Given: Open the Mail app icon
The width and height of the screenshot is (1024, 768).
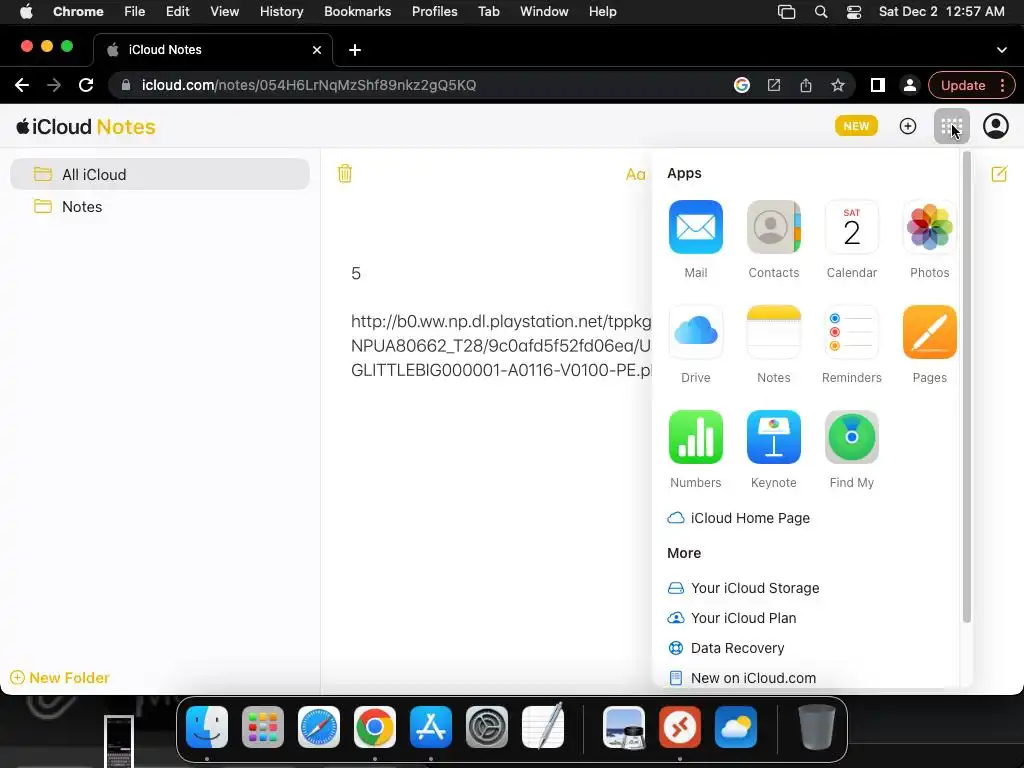Looking at the screenshot, I should pyautogui.click(x=696, y=227).
